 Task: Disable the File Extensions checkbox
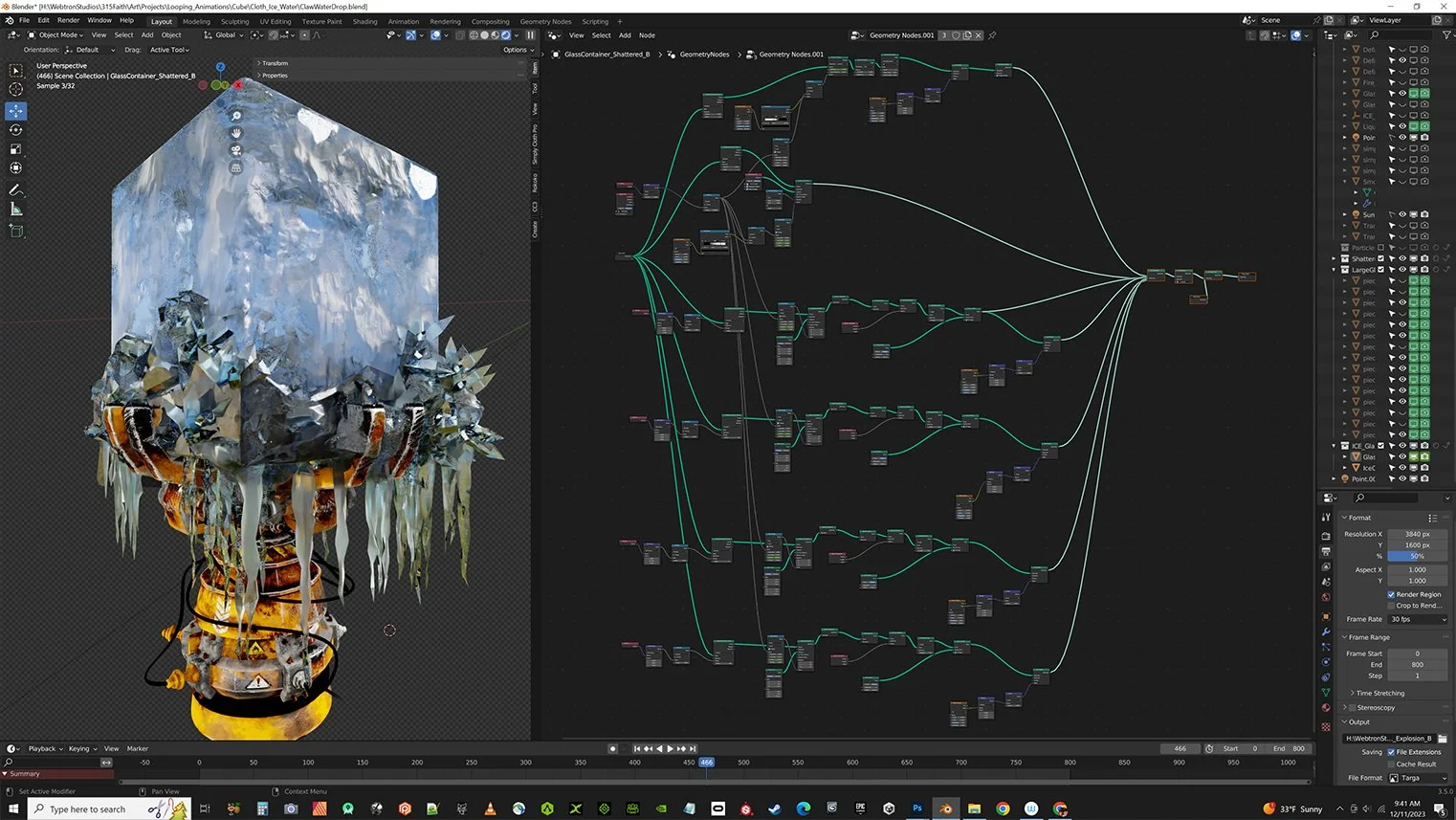(x=1391, y=752)
